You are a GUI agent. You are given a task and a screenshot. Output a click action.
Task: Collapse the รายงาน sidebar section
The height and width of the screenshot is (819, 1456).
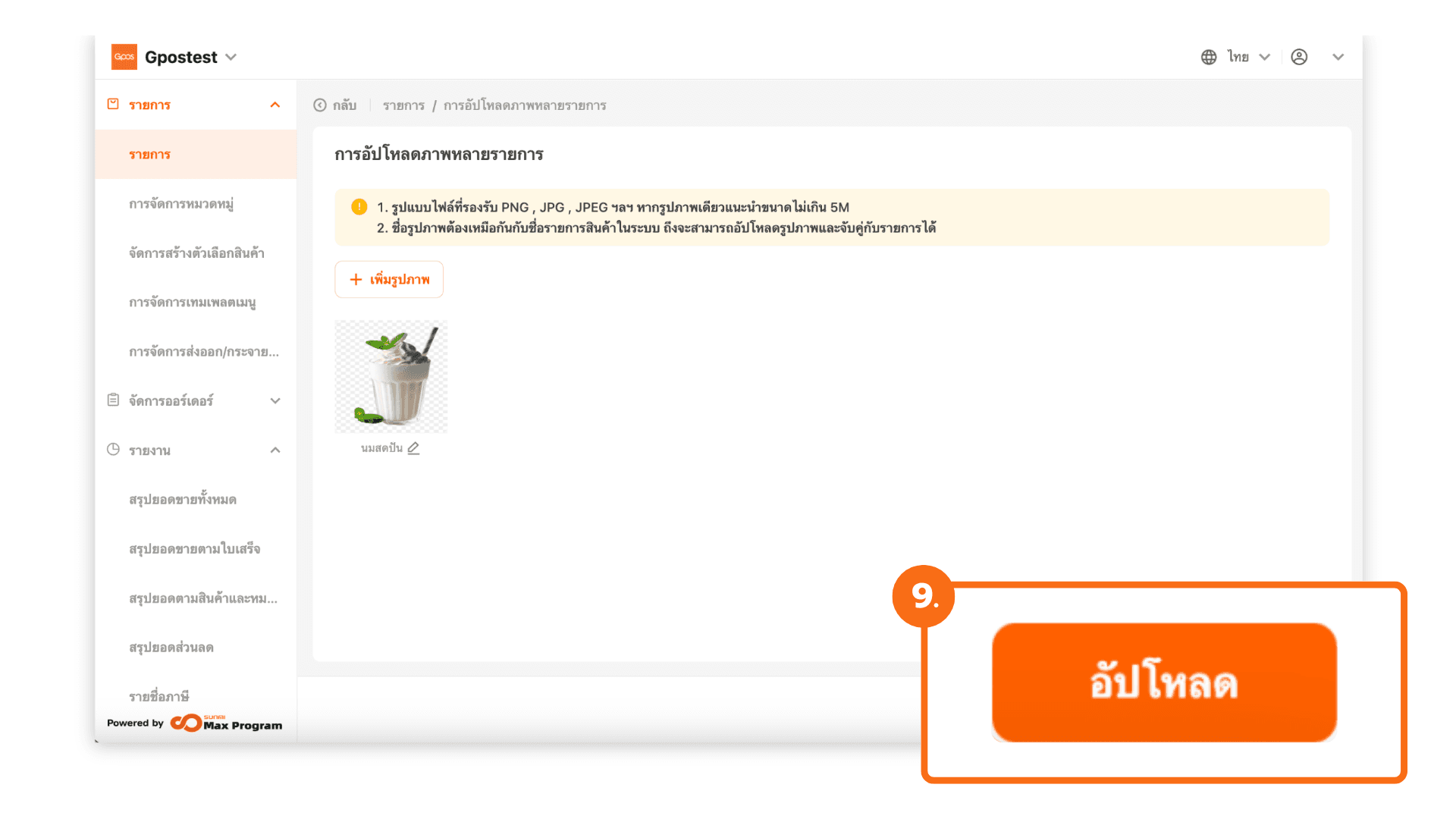click(x=275, y=450)
